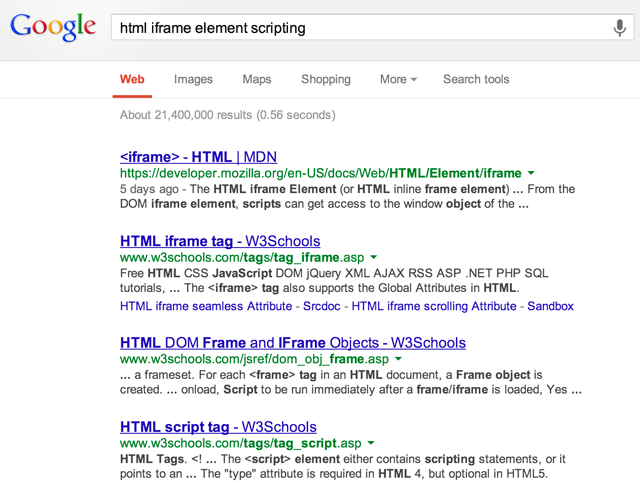Screen dimensions: 640x496
Task: Open the More dropdown menu
Action: point(398,79)
